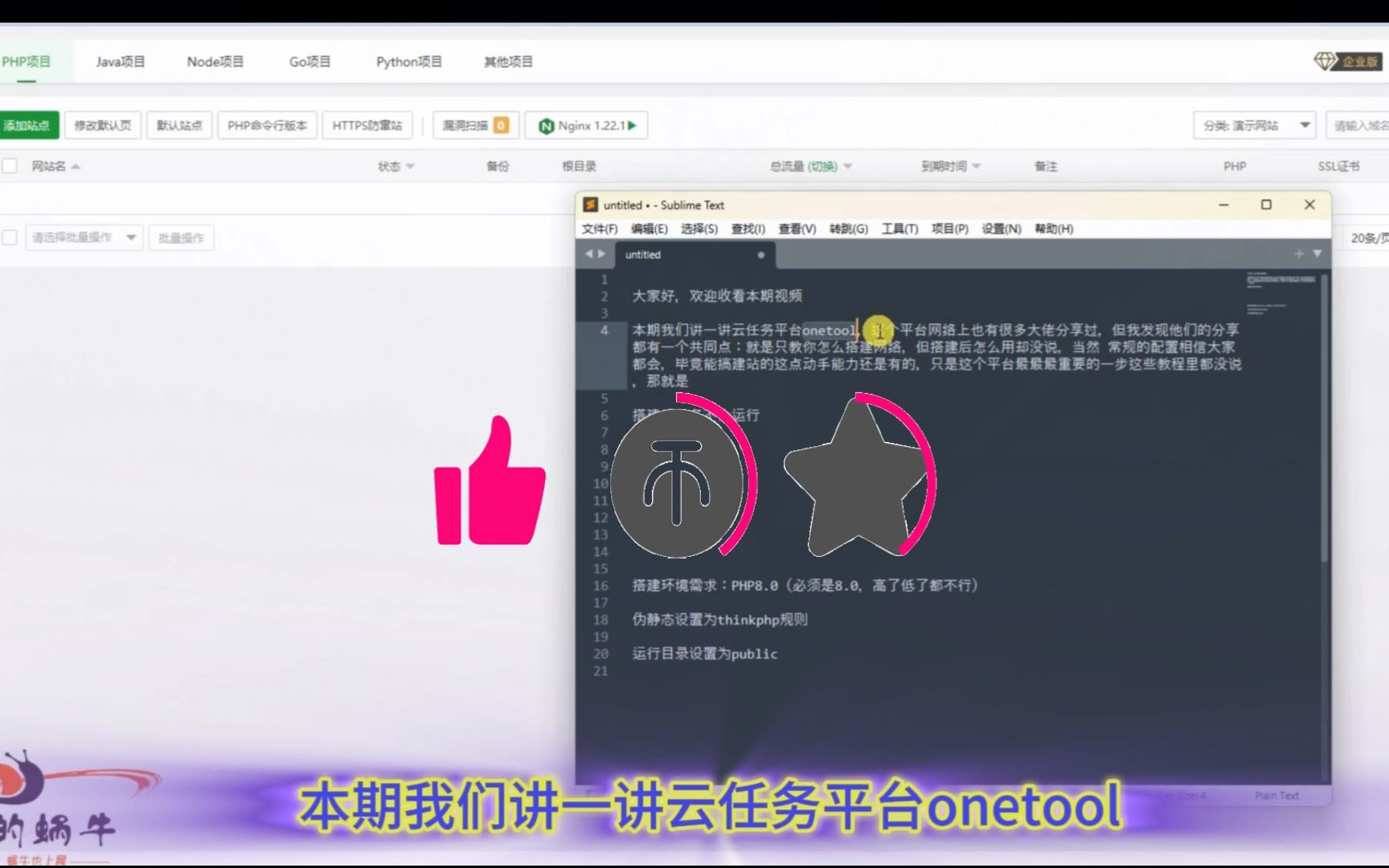Viewport: 1389px width, 868px height.
Task: Open the 20条/页 page size selector
Action: pos(1368,238)
